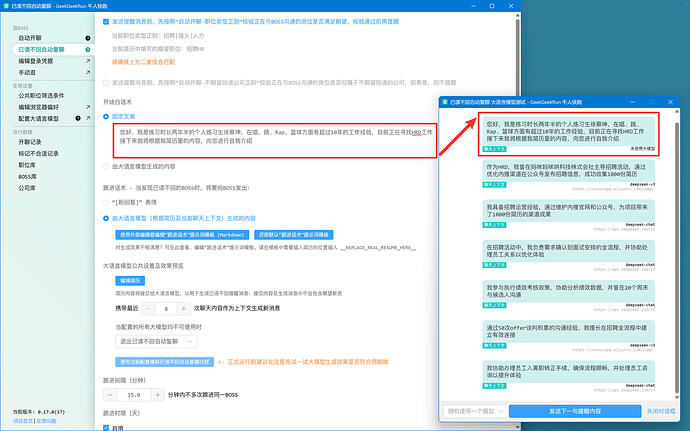The image size is (690, 431).
Task: Choose the "[盼回复]" 表情 radio option
Action: [x=106, y=203]
